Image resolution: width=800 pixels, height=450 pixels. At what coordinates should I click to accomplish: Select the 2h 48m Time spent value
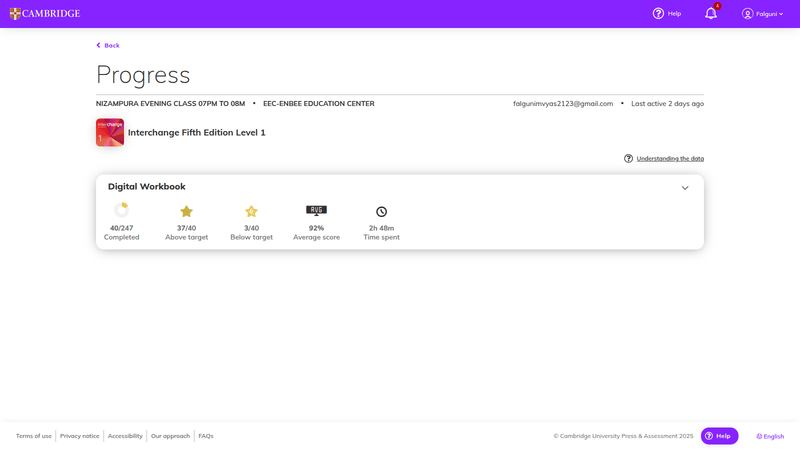pyautogui.click(x=382, y=228)
